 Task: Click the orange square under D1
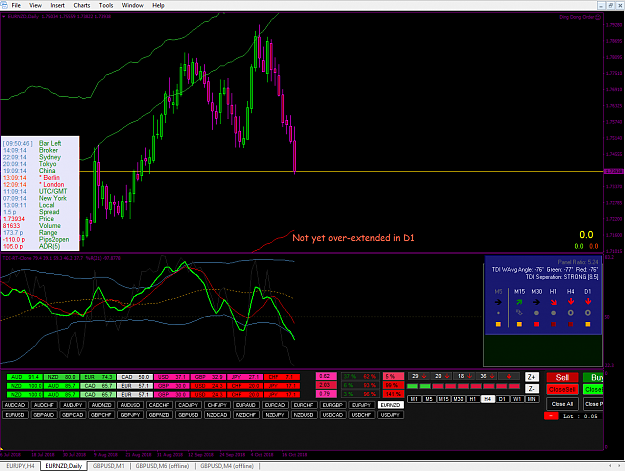[x=588, y=325]
